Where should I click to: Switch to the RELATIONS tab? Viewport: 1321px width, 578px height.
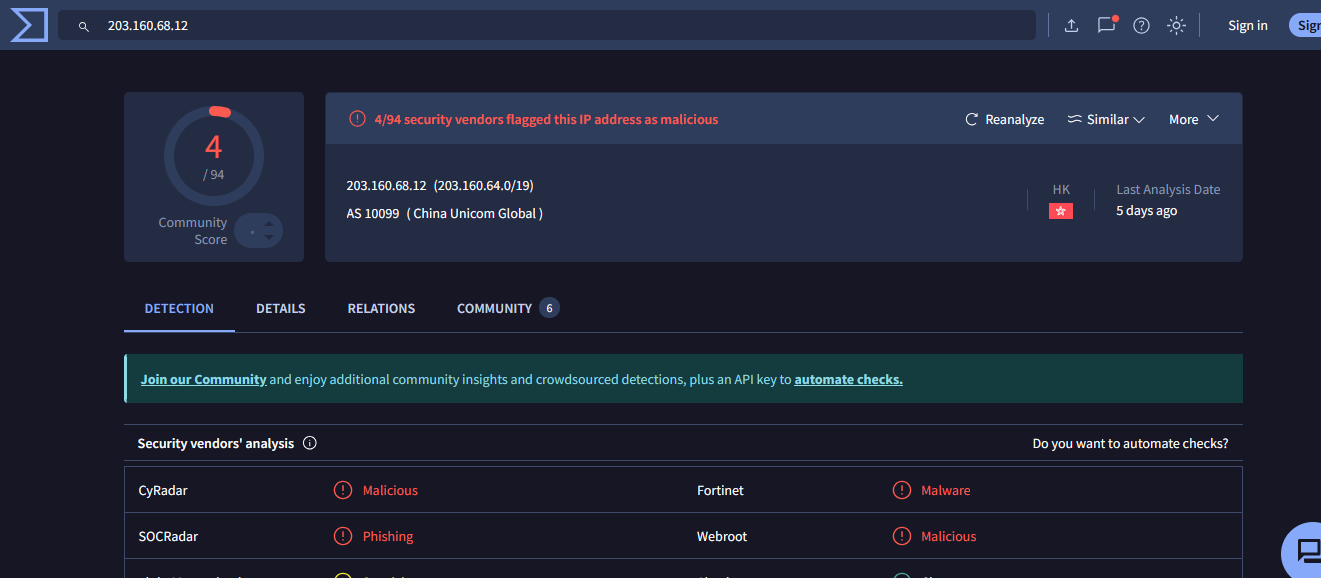(x=381, y=308)
